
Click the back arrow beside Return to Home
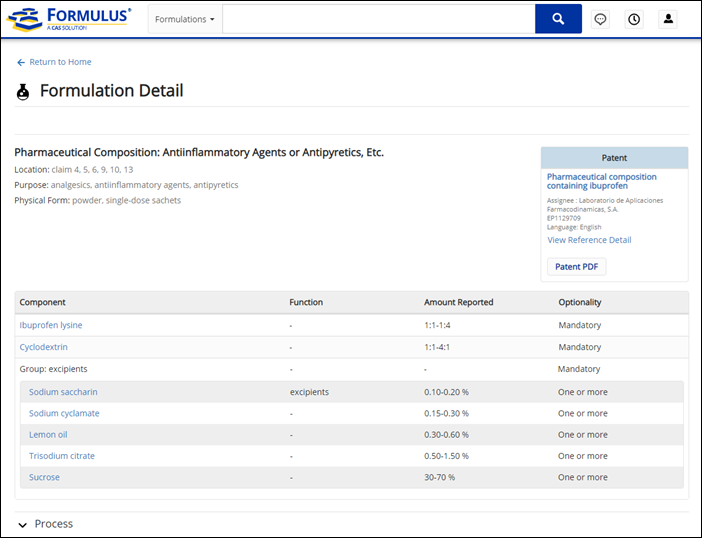coord(21,62)
